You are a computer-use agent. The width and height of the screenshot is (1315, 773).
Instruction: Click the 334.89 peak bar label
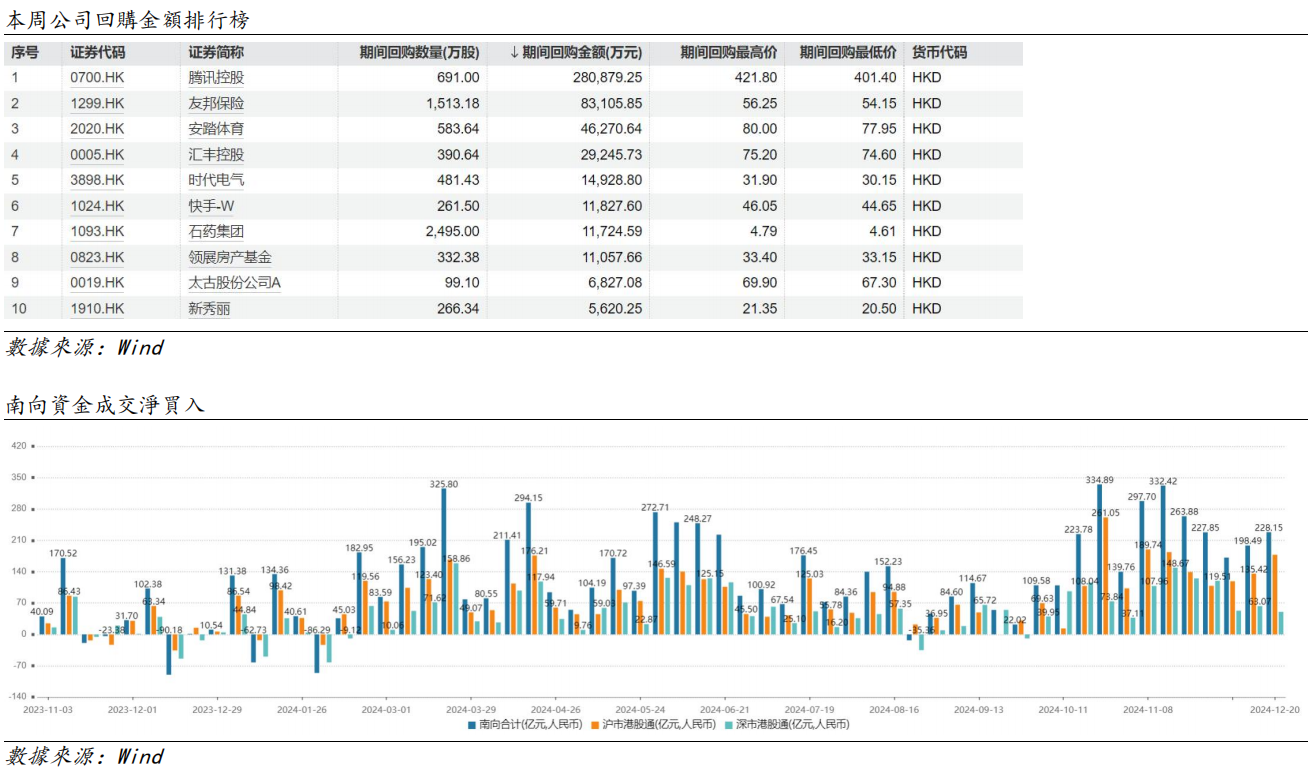click(x=1100, y=480)
